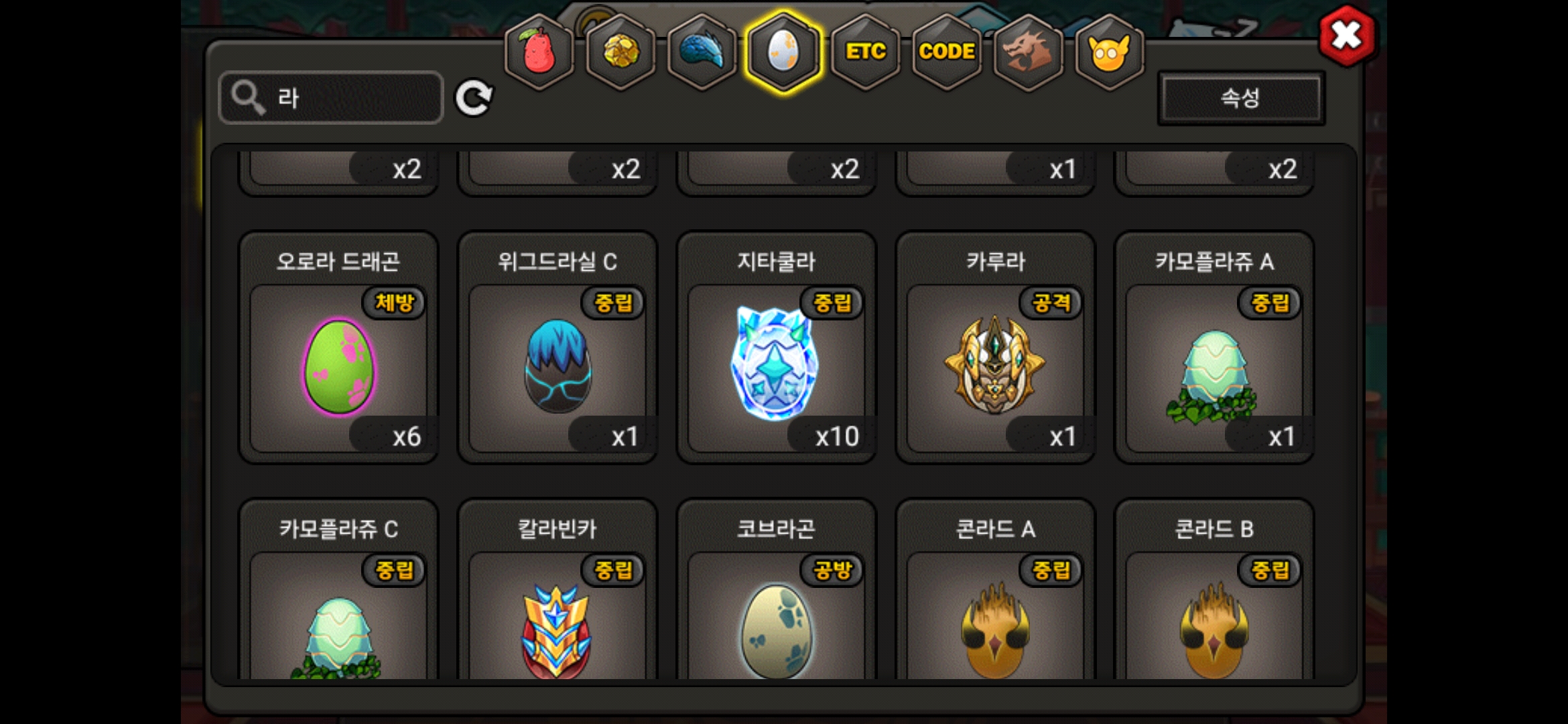The width and height of the screenshot is (1568, 724).
Task: Select the 코브라곤 spotted egg
Action: point(777,590)
